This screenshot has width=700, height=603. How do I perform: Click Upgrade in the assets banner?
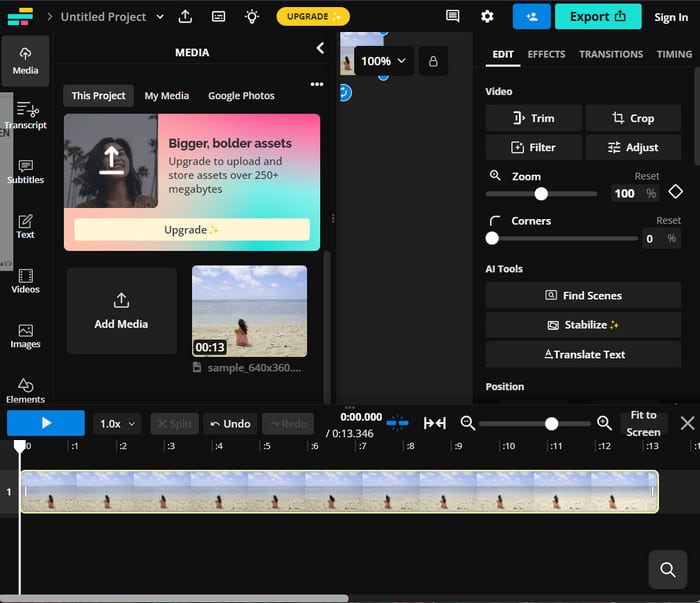(x=192, y=230)
